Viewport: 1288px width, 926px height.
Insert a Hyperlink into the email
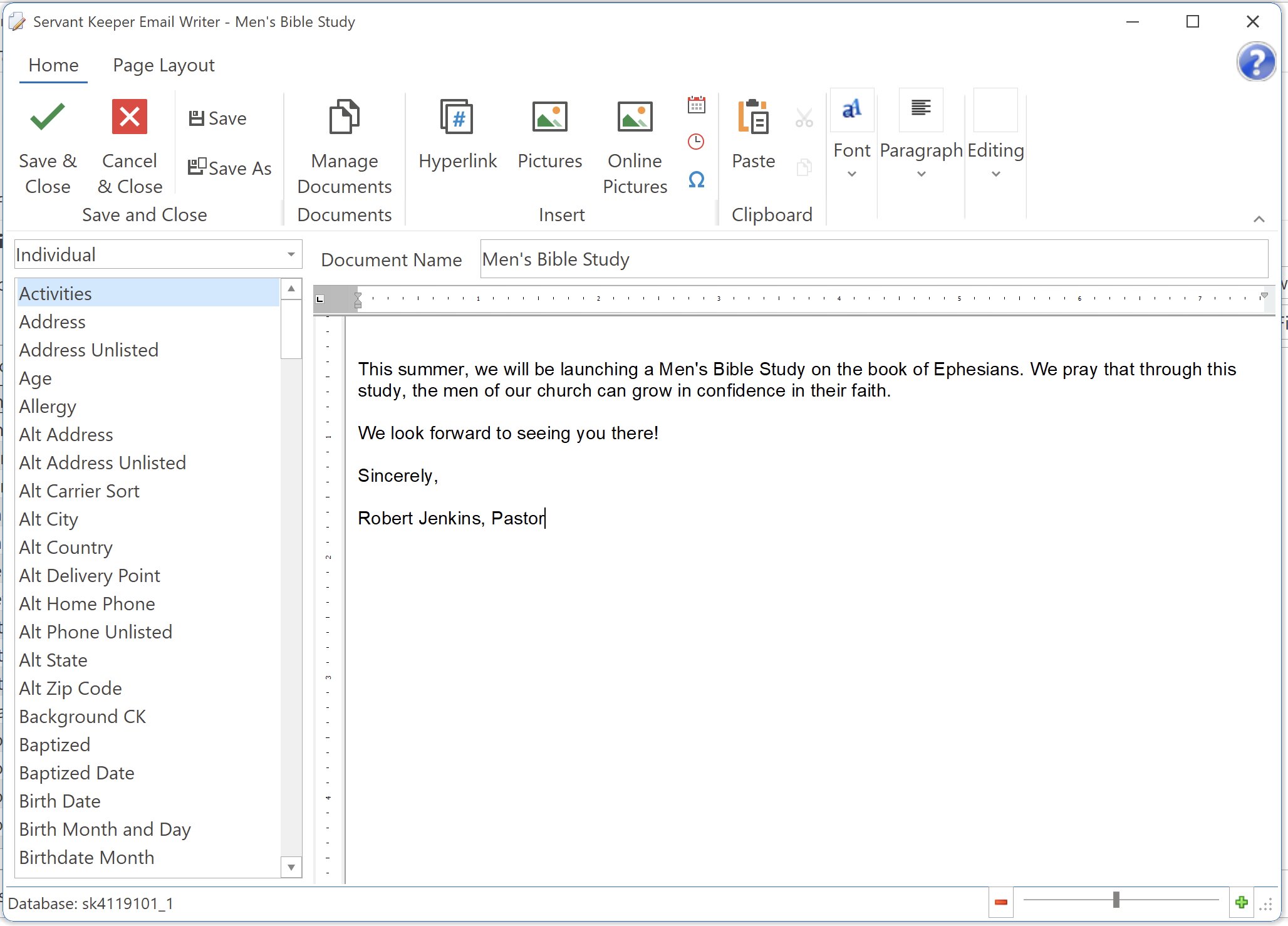[457, 138]
